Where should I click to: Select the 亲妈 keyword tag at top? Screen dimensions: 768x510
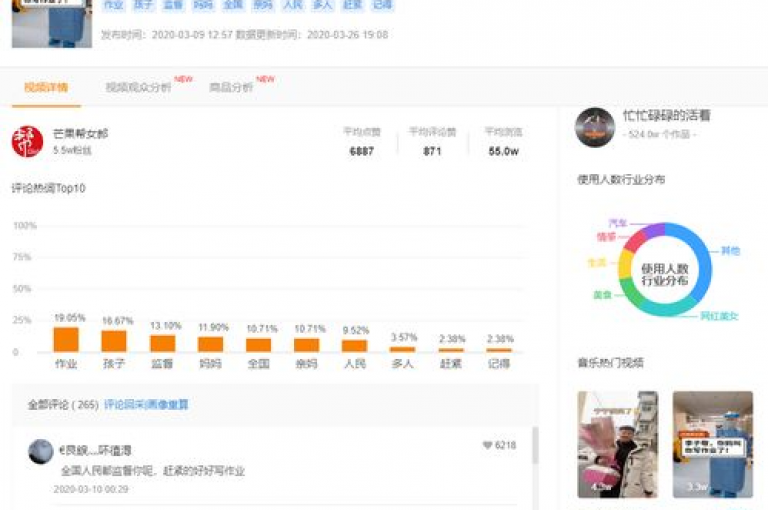click(263, 5)
